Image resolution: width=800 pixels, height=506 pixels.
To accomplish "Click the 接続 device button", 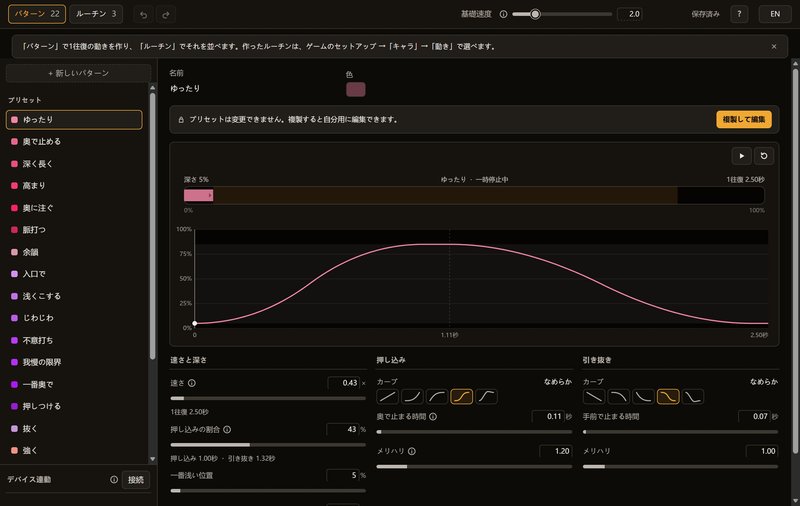I will click(x=136, y=479).
